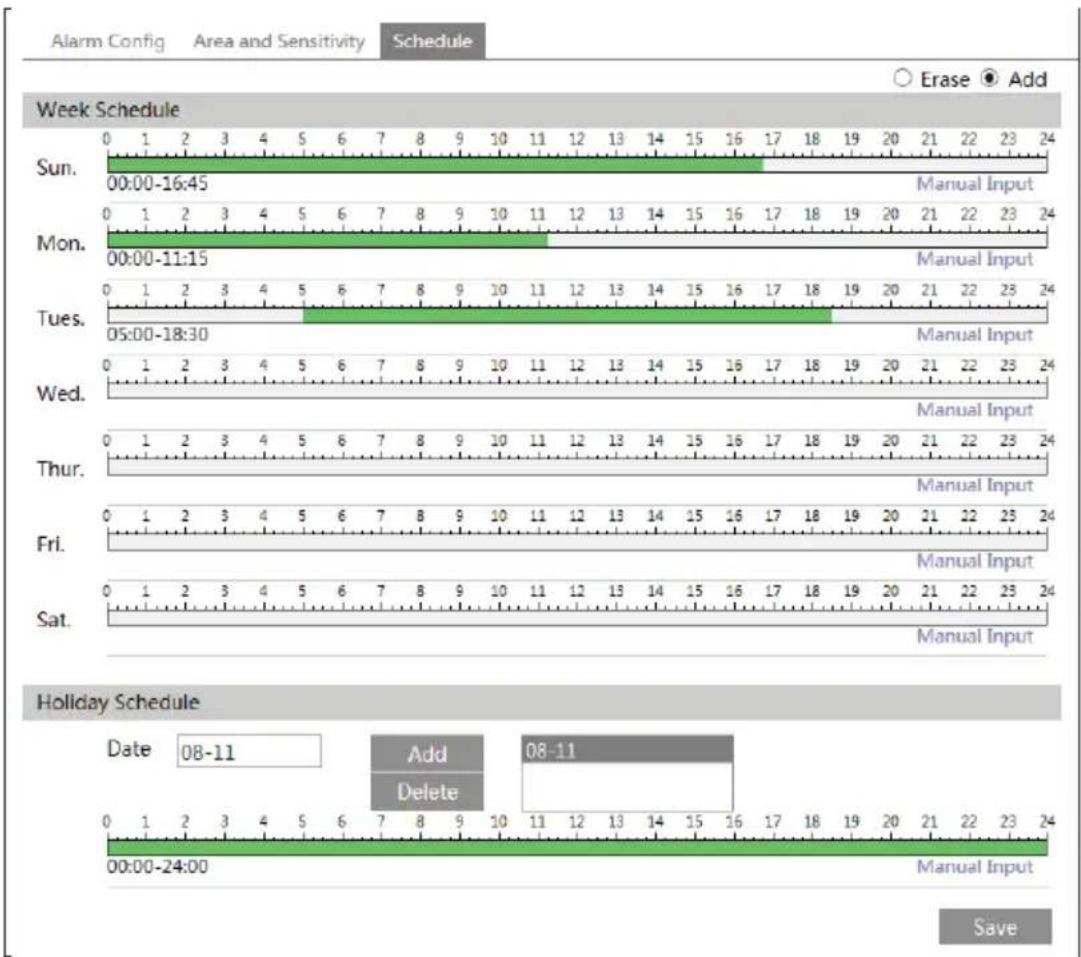Viewport: 1081px width, 957px height.
Task: Open Manual Input for Saturday
Action: tap(974, 636)
